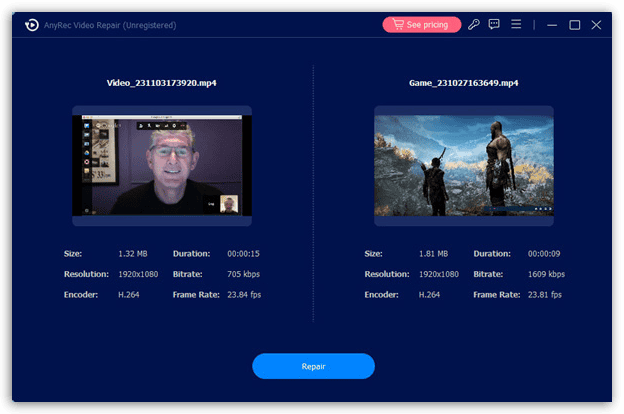
Task: Click the key register icon
Action: tap(474, 24)
